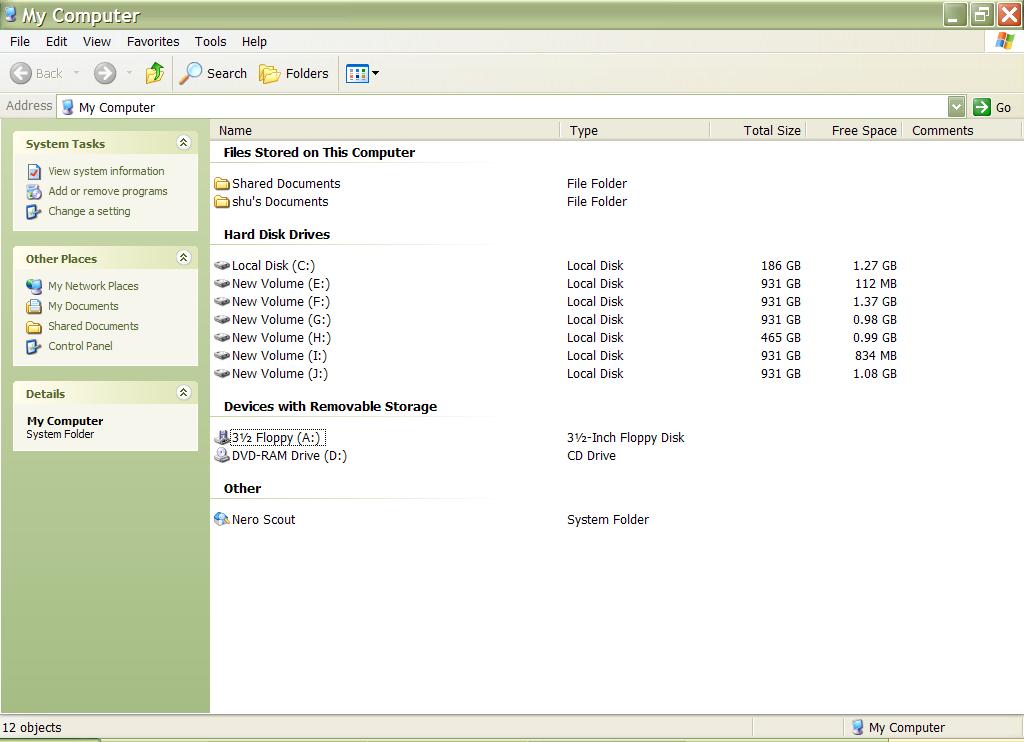This screenshot has height=742, width=1024.
Task: Select DVD-RAM Drive (D:) icon
Action: (x=222, y=455)
